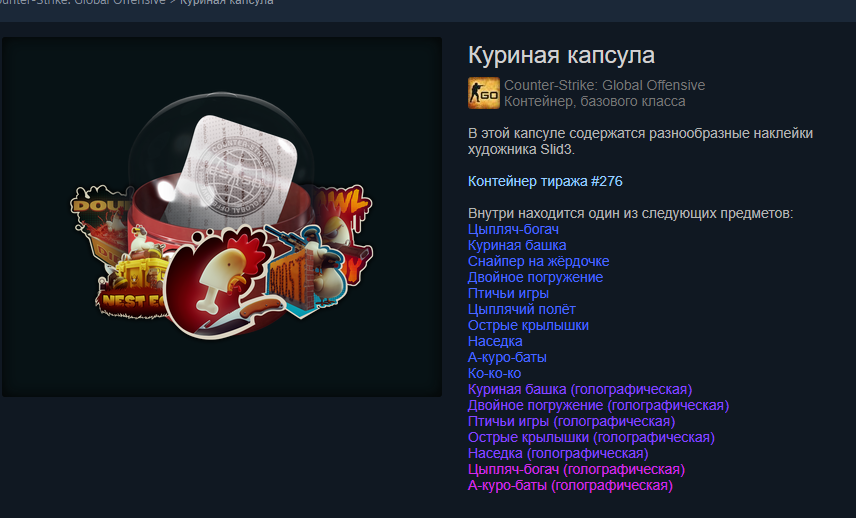Click Птичьи игры (голографическая) link
Screen dimensions: 856x518
(x=572, y=421)
